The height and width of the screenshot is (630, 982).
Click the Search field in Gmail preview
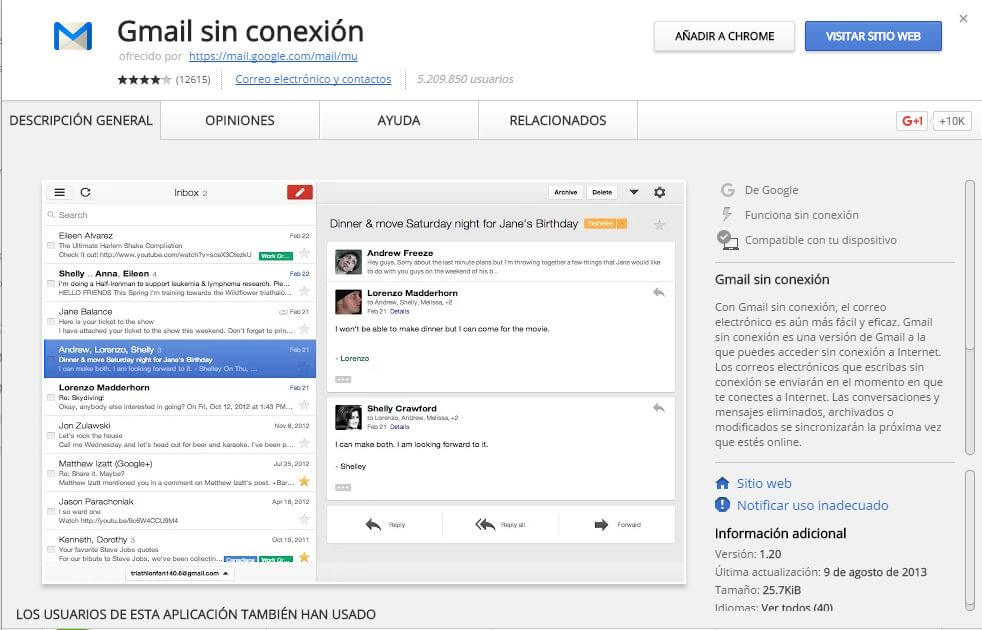(x=180, y=215)
